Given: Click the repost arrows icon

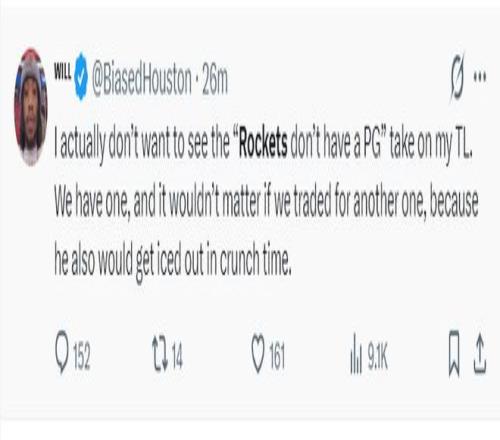Looking at the screenshot, I should [160, 355].
